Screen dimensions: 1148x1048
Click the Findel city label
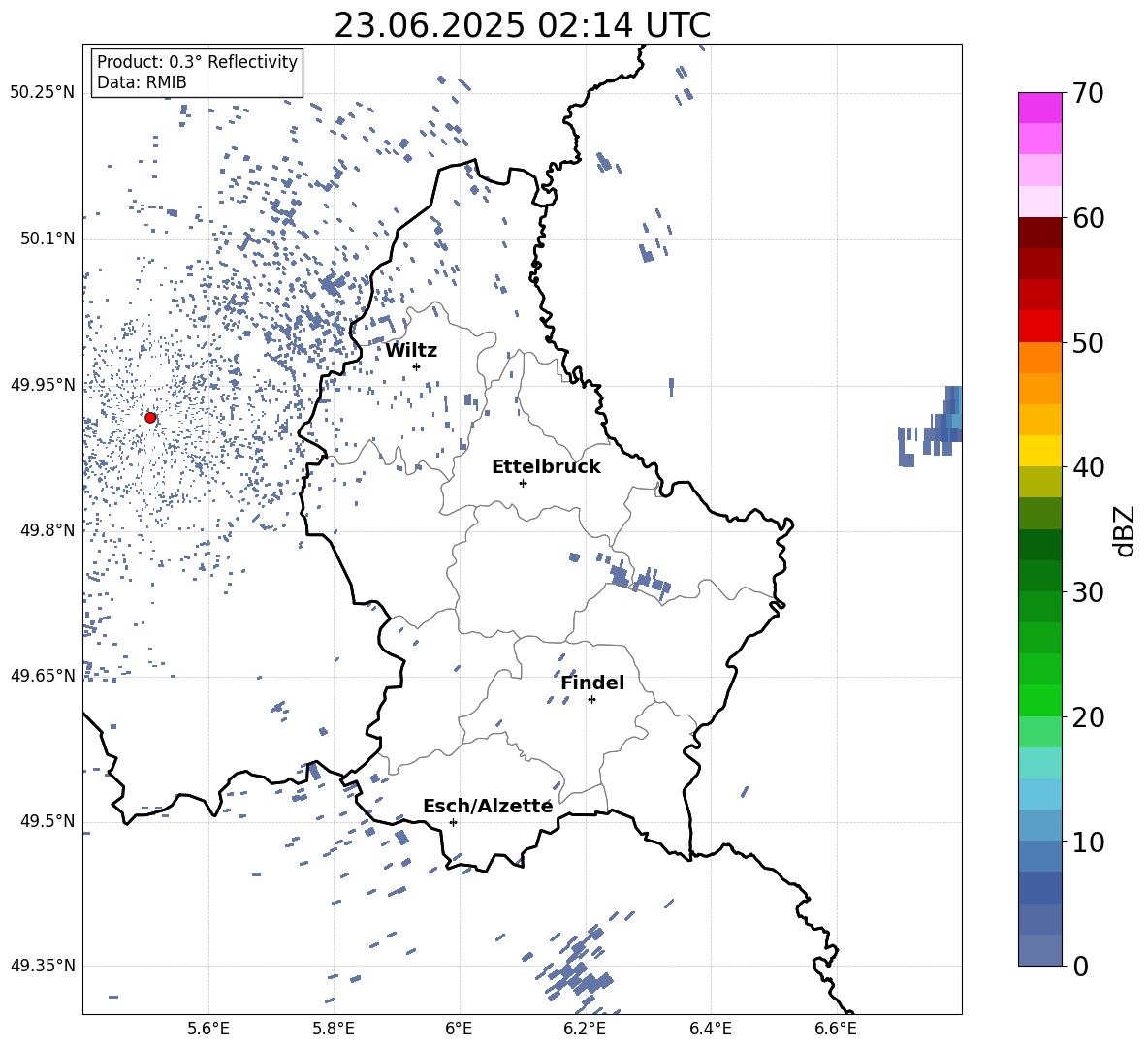pos(592,683)
